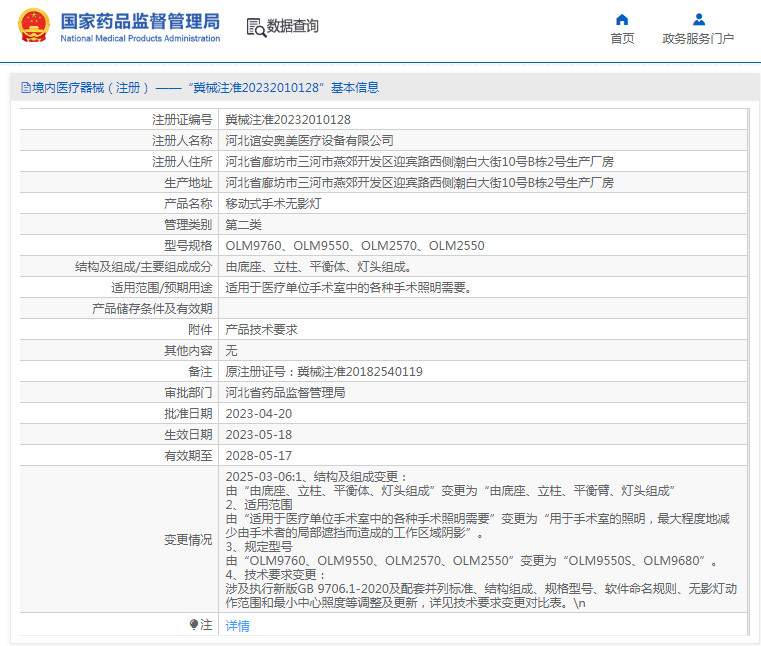Viewport: 761px width, 646px height.
Task: Click 3、规定型号 line in change record
Action: (259, 547)
